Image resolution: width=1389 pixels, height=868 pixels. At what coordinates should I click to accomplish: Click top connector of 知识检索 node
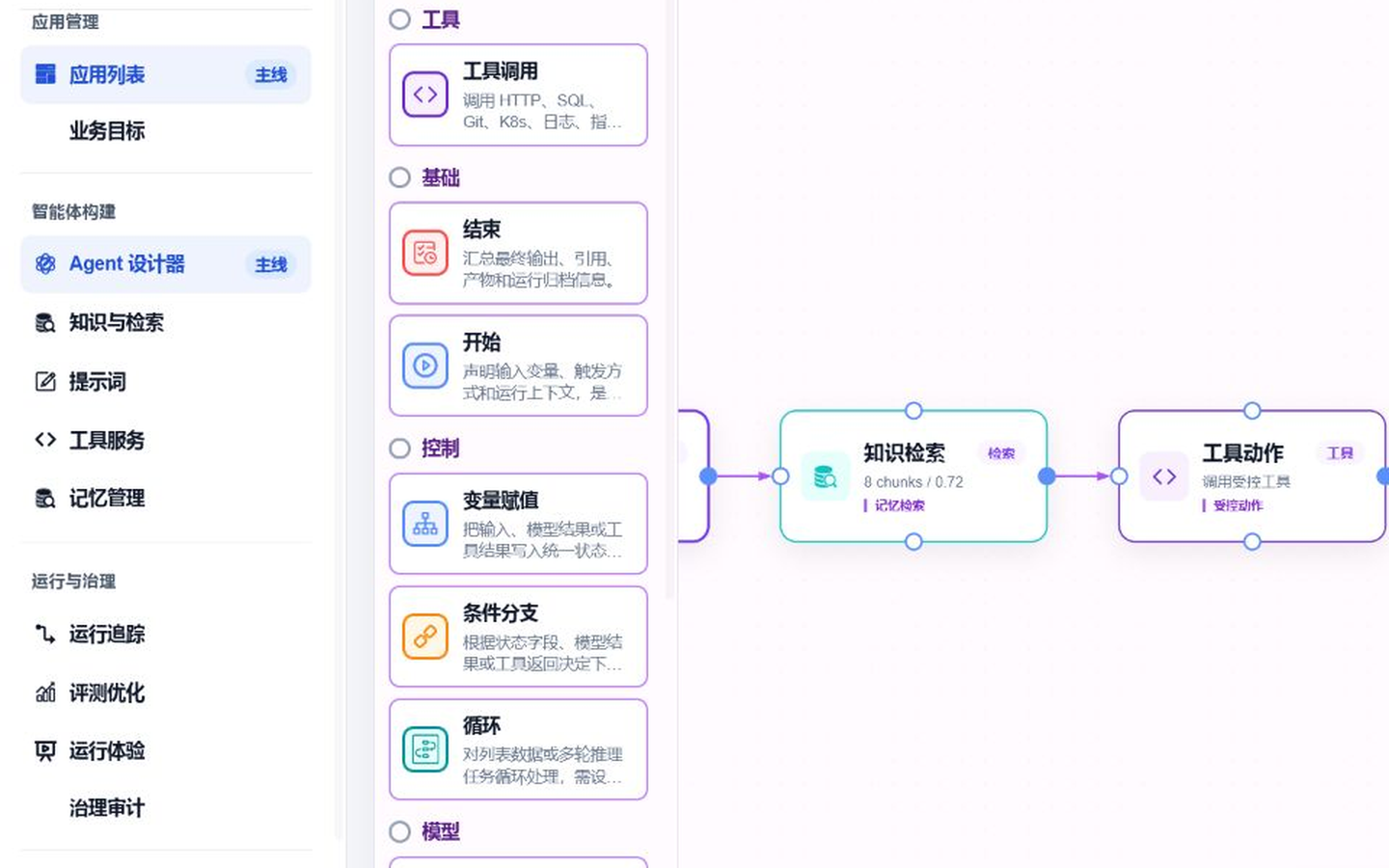click(x=913, y=411)
